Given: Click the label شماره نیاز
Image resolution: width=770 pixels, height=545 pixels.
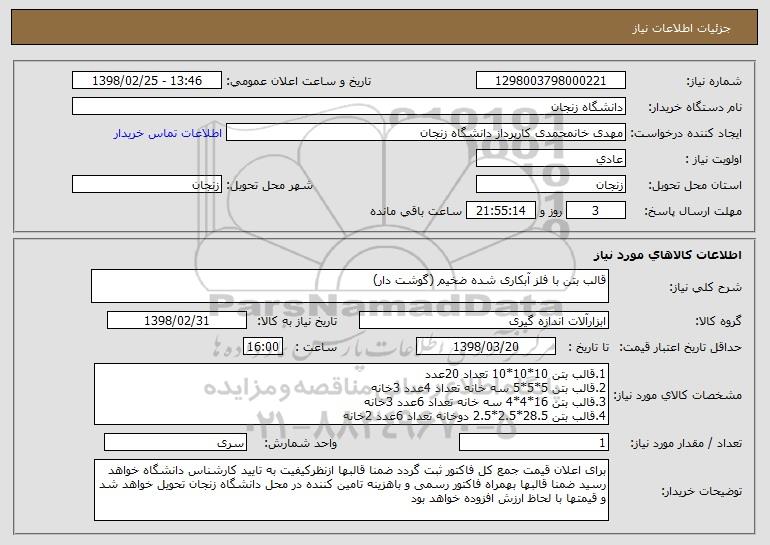Looking at the screenshot, I should 714,81.
